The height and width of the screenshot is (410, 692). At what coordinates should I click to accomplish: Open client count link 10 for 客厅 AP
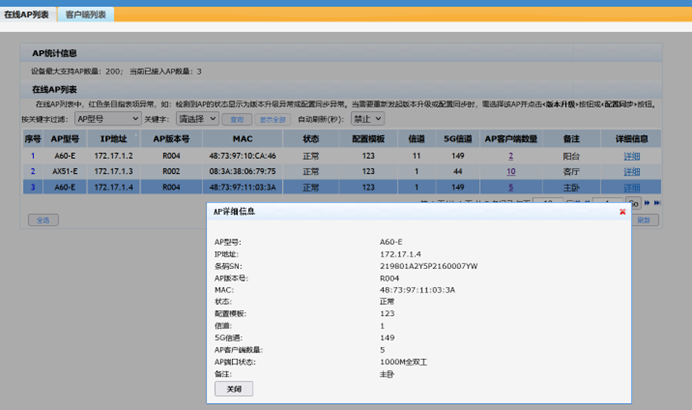coord(511,172)
